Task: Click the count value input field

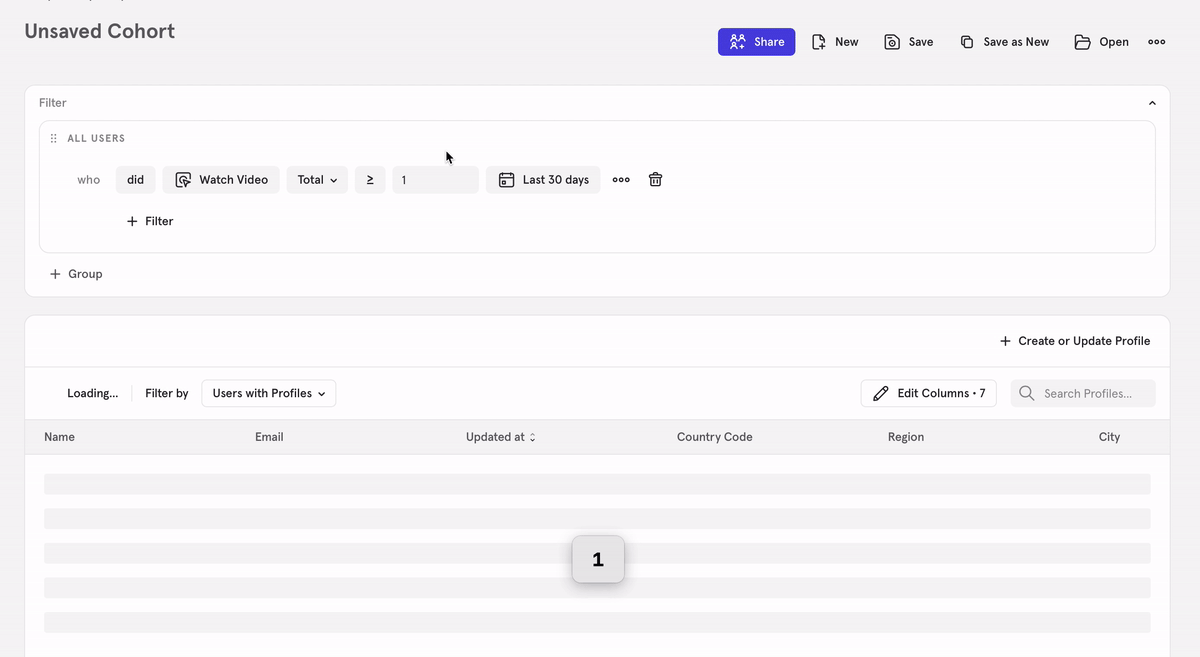Action: click(x=435, y=180)
